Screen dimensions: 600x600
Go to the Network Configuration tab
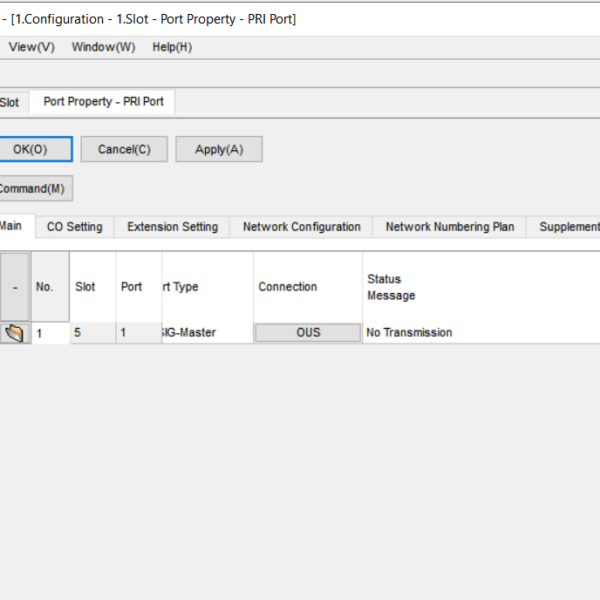(x=301, y=227)
